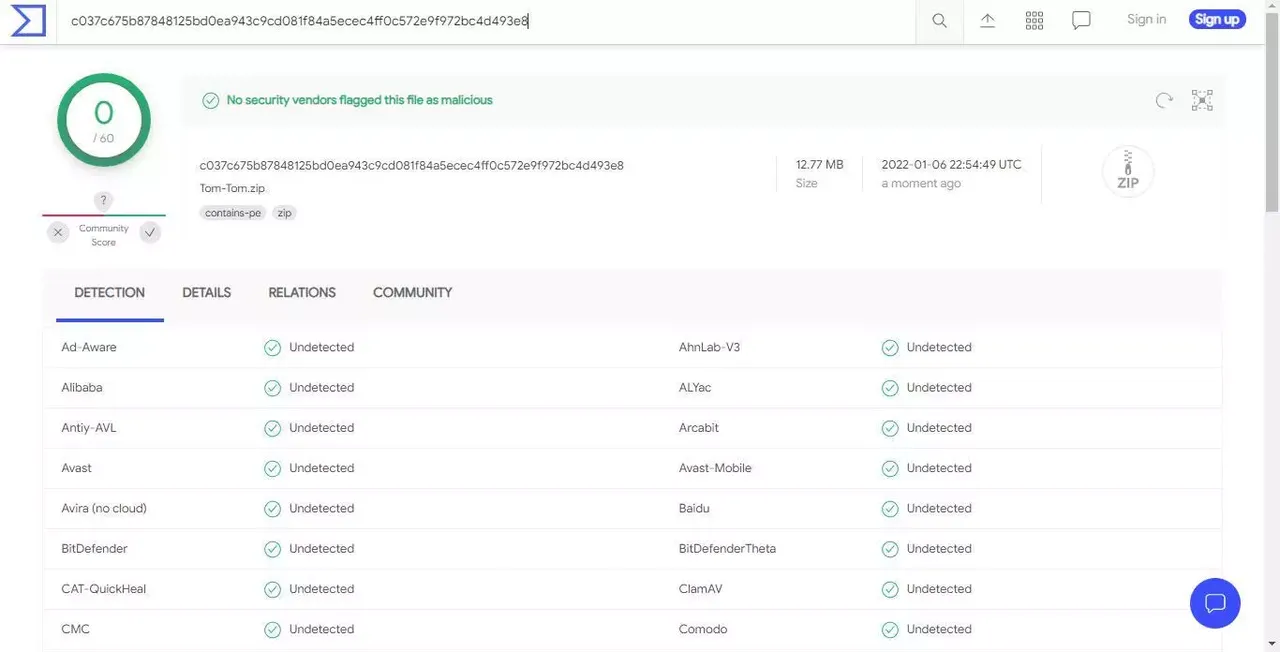Click the ClamAV undetected check icon
This screenshot has width=1280, height=652.
[x=890, y=589]
